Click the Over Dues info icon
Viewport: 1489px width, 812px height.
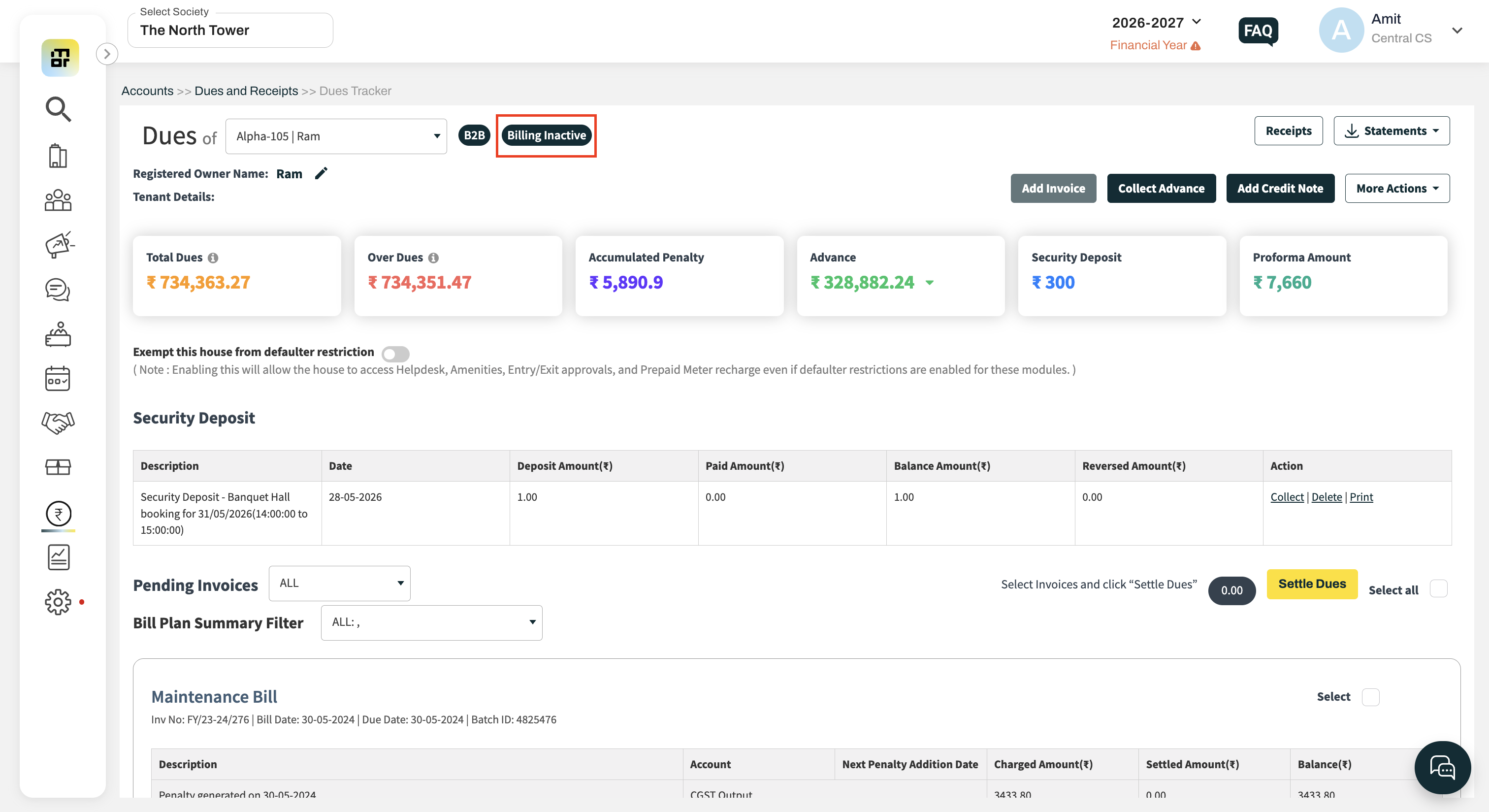tap(433, 258)
